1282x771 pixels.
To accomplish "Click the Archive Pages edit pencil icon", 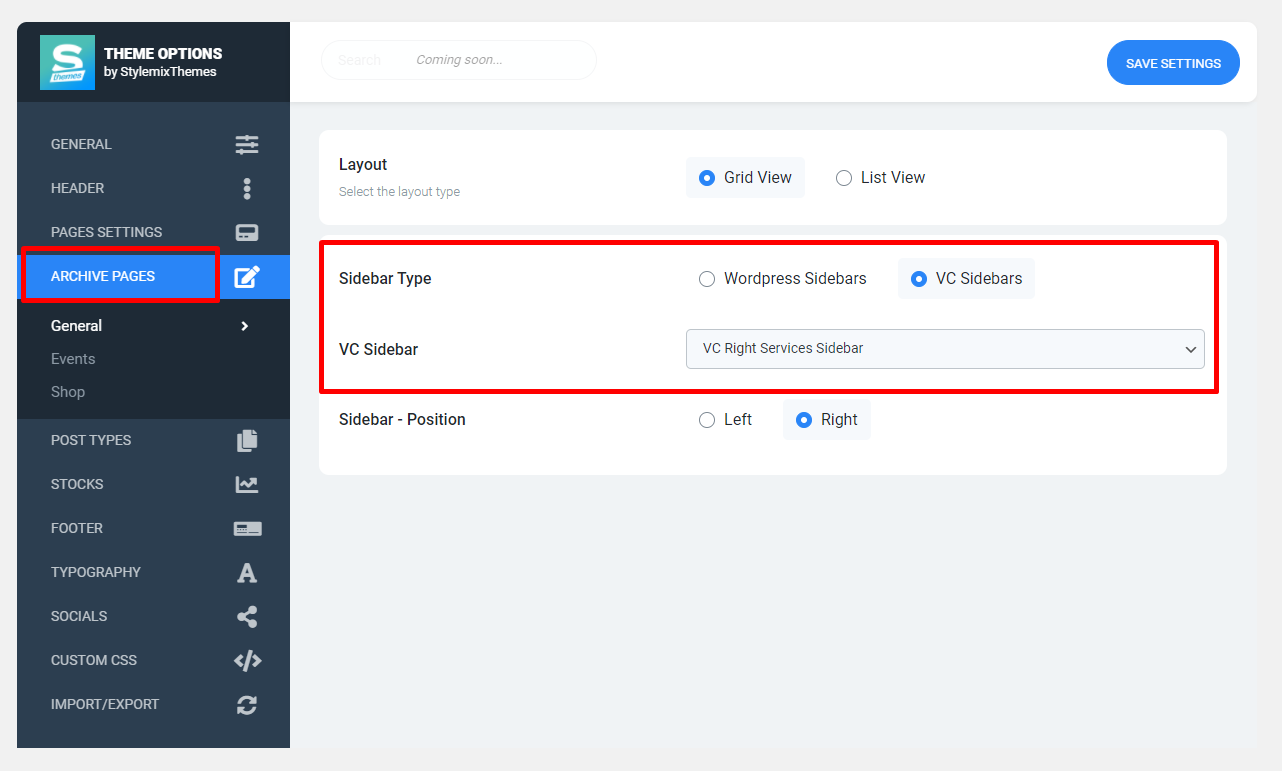I will 247,277.
